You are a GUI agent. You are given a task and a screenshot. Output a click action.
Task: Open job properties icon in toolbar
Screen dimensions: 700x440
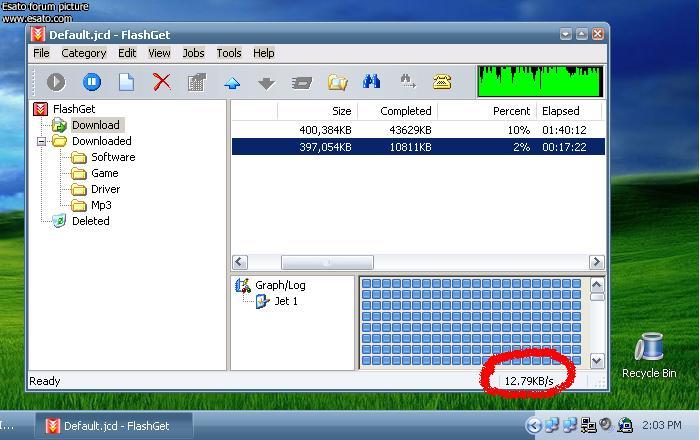point(197,83)
